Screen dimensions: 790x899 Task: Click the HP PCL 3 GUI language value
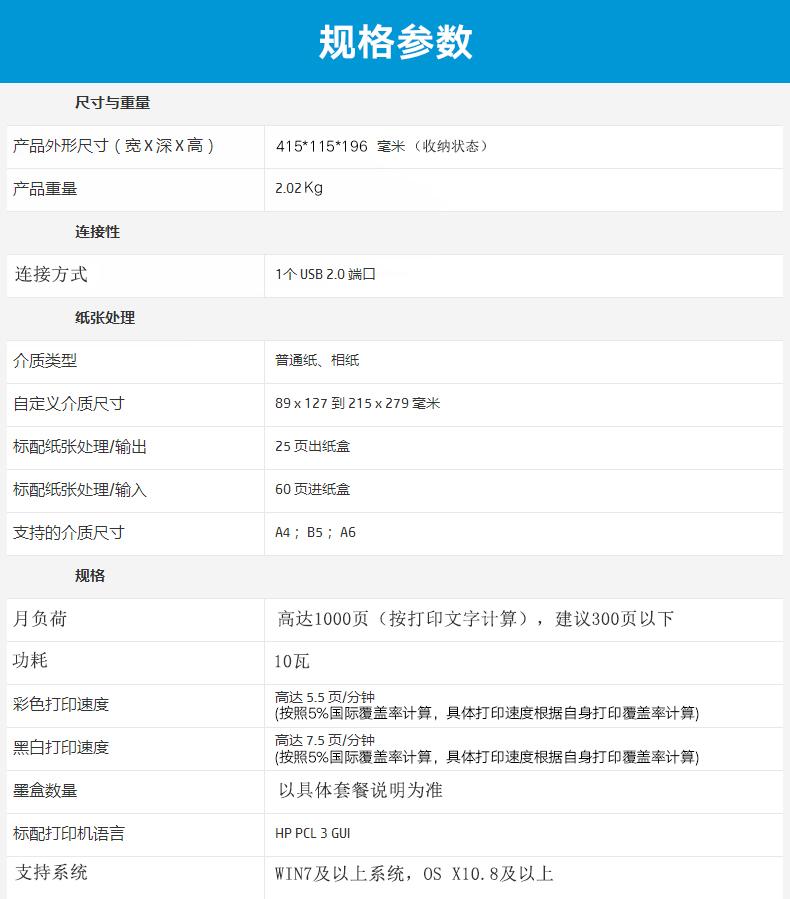(312, 833)
